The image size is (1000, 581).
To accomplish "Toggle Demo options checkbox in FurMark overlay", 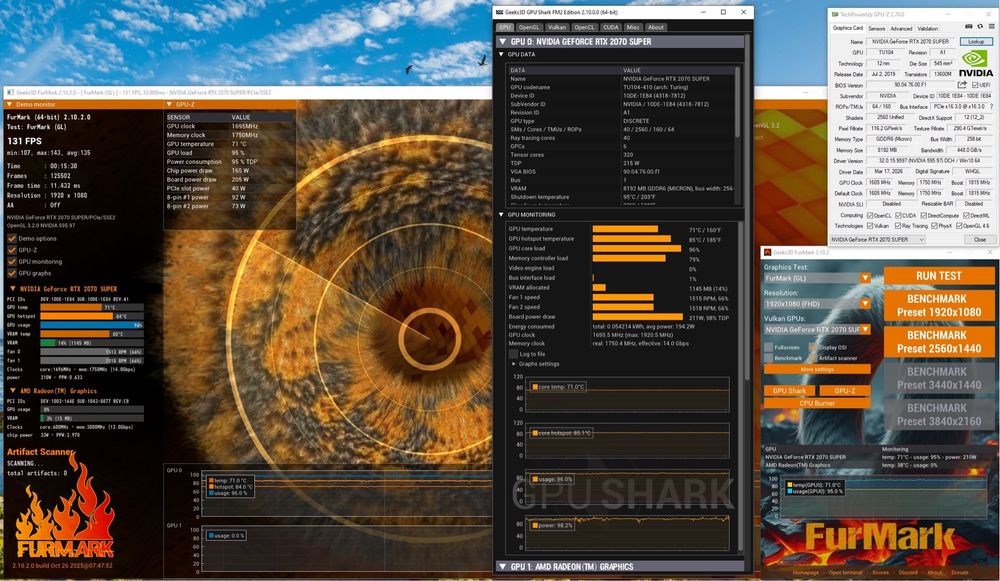I will (x=12, y=239).
